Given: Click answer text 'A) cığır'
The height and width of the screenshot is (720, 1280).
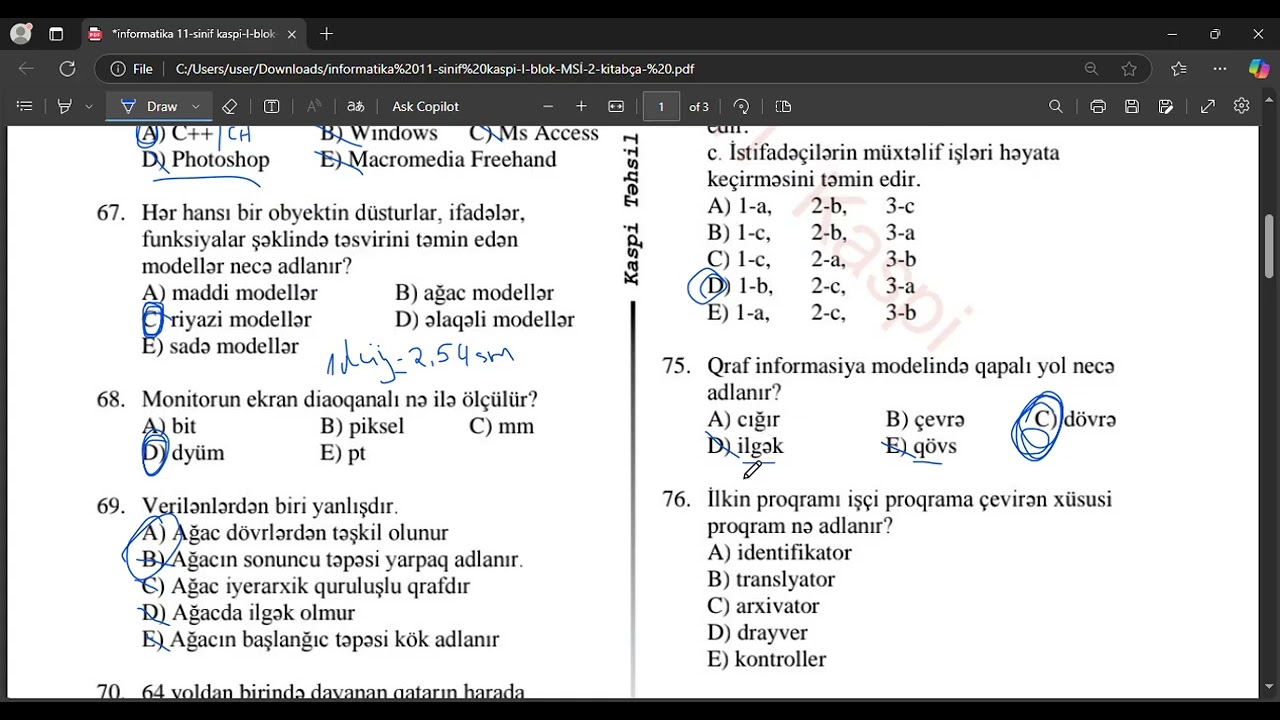Looking at the screenshot, I should click(743, 420).
